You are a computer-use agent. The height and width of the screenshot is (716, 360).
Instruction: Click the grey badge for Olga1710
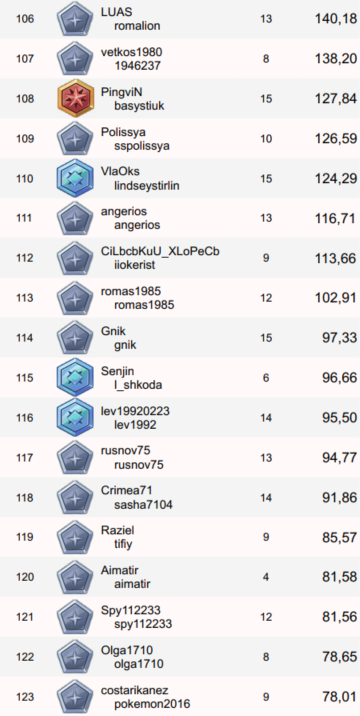pyautogui.click(x=75, y=657)
